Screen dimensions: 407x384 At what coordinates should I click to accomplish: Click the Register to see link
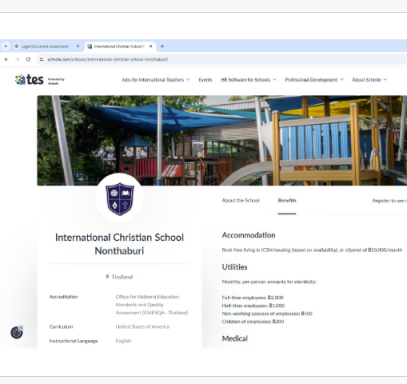point(389,201)
